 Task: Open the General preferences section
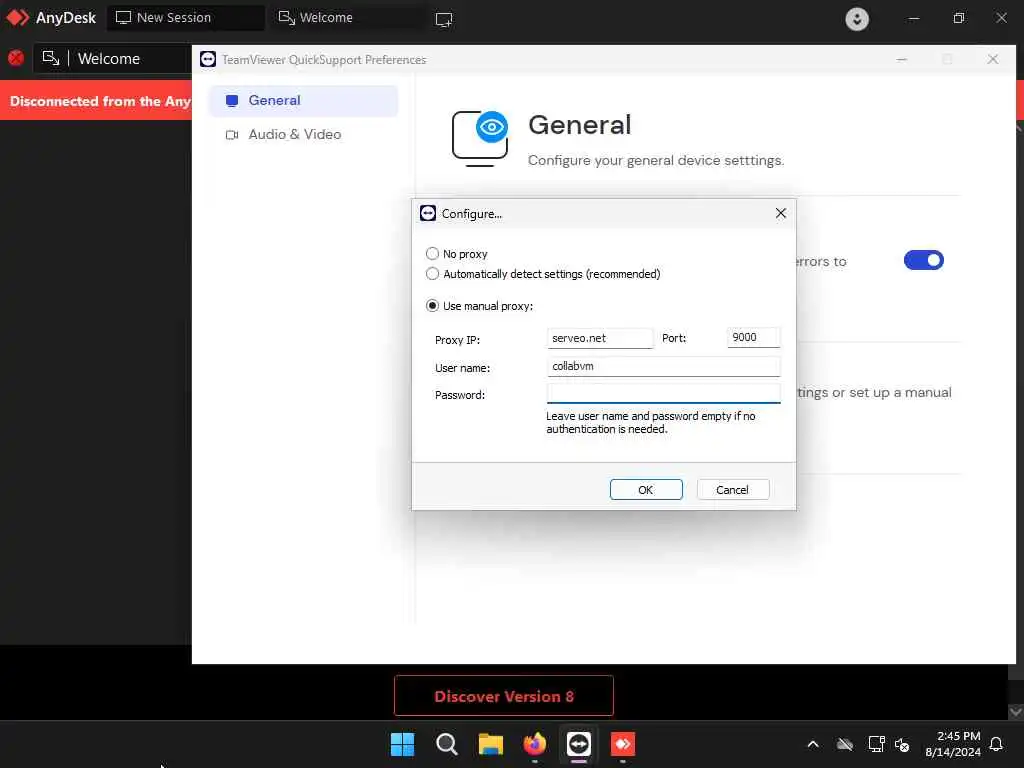(304, 101)
